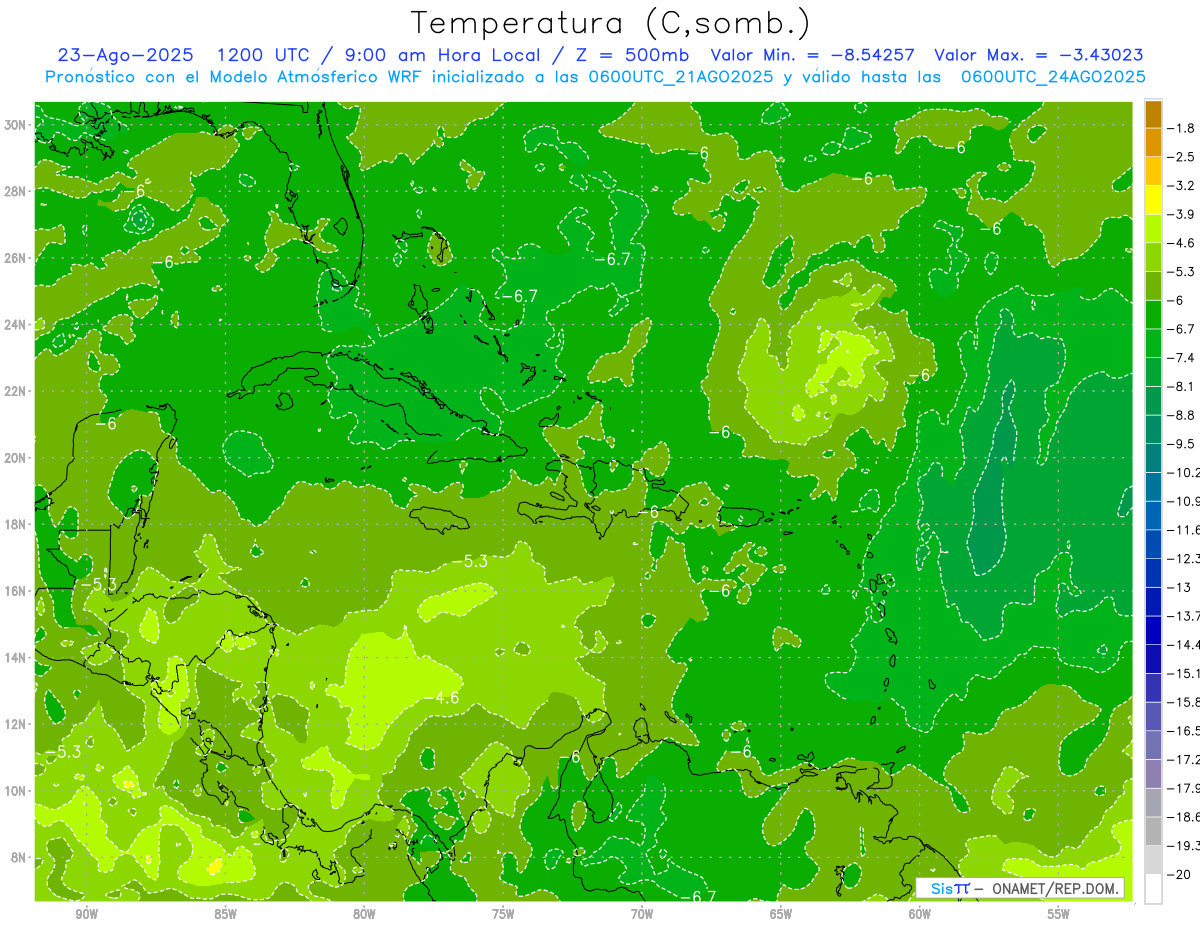Click the "-18.6" legend label
This screenshot has height=927, width=1200.
(x=1184, y=816)
